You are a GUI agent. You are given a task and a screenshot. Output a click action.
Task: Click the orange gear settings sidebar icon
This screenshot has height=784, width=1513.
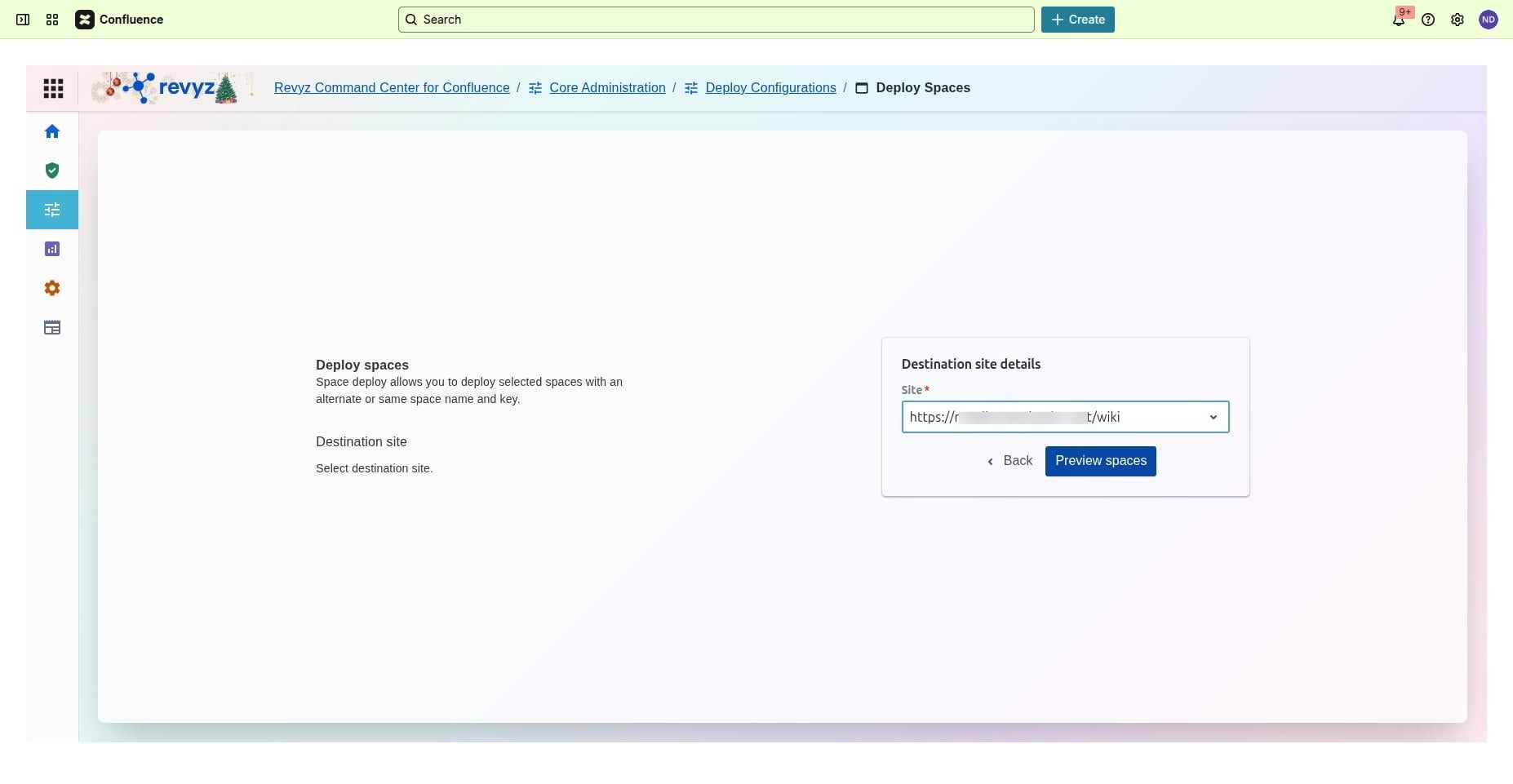(52, 288)
